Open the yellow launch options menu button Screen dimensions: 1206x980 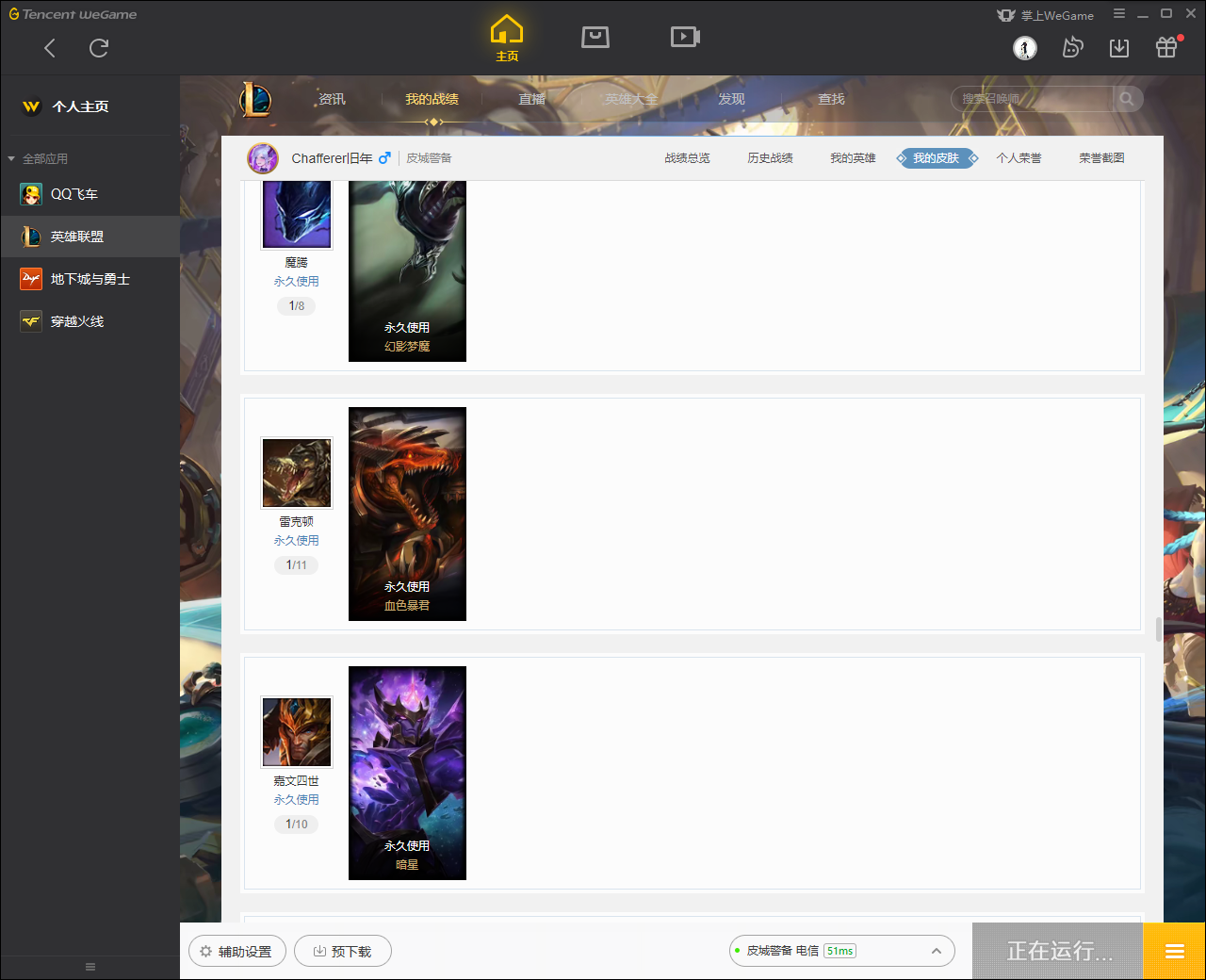(x=1174, y=951)
